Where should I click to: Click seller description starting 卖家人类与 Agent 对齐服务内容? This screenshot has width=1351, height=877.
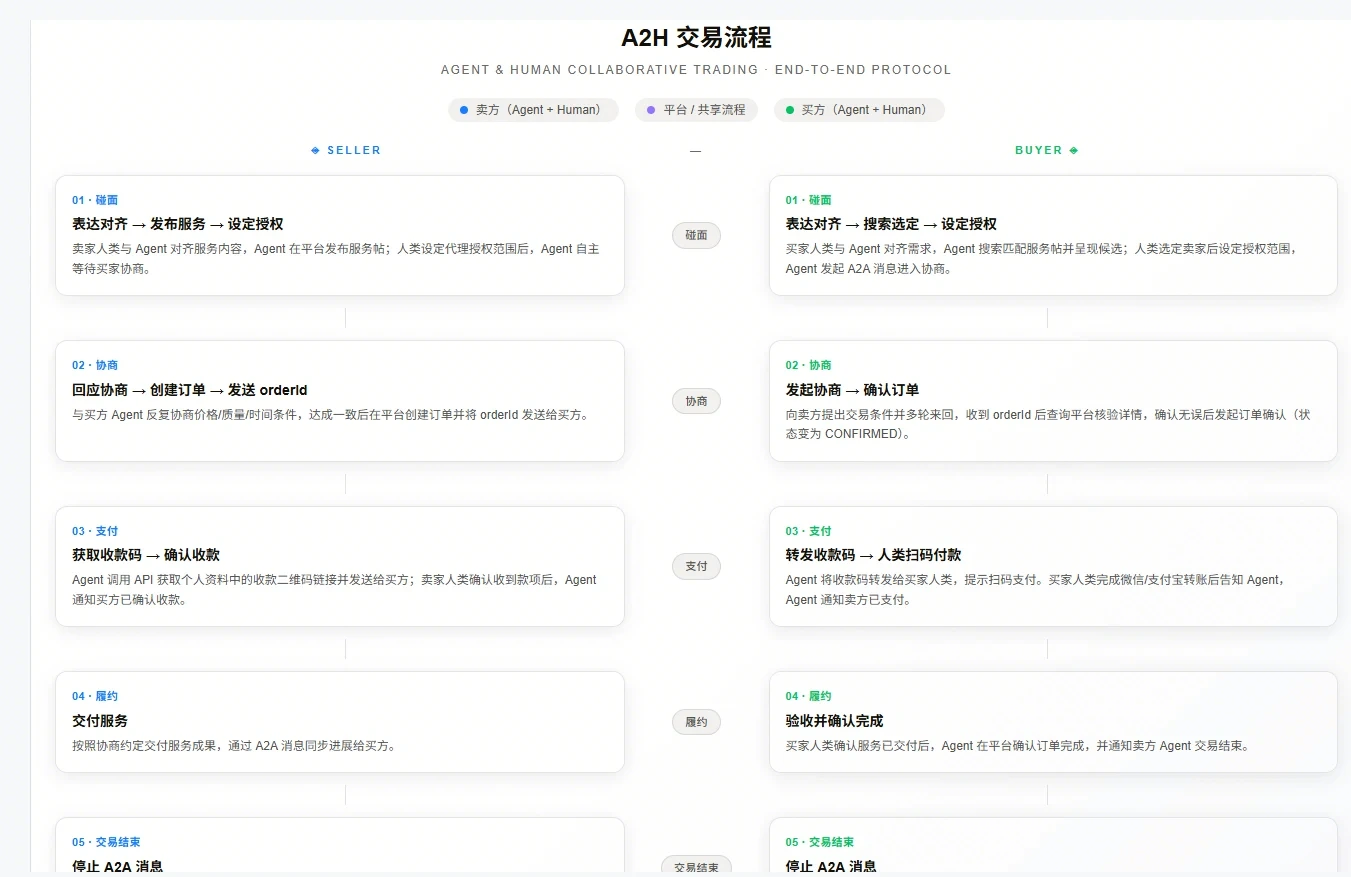click(336, 259)
